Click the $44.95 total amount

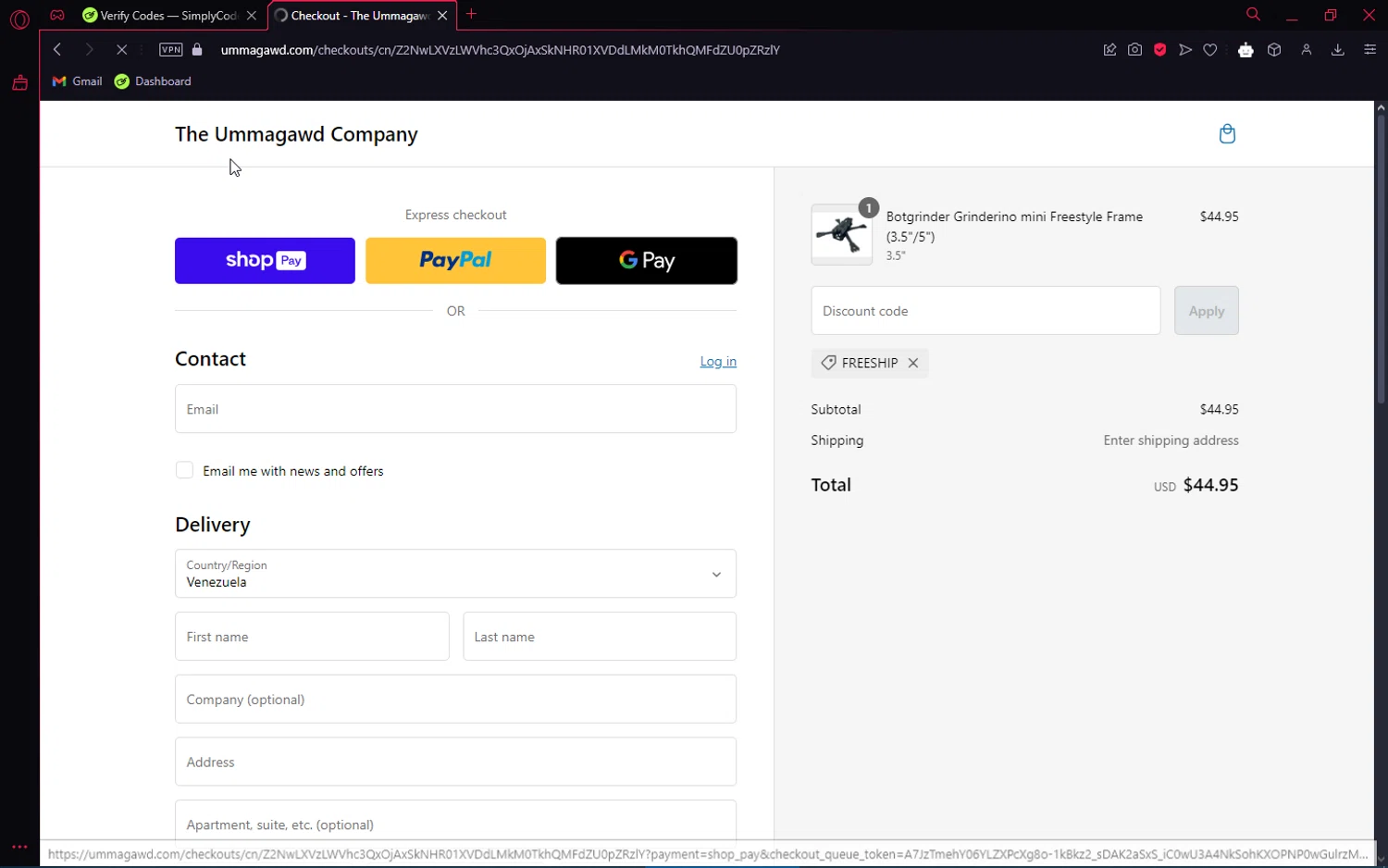pyautogui.click(x=1210, y=485)
